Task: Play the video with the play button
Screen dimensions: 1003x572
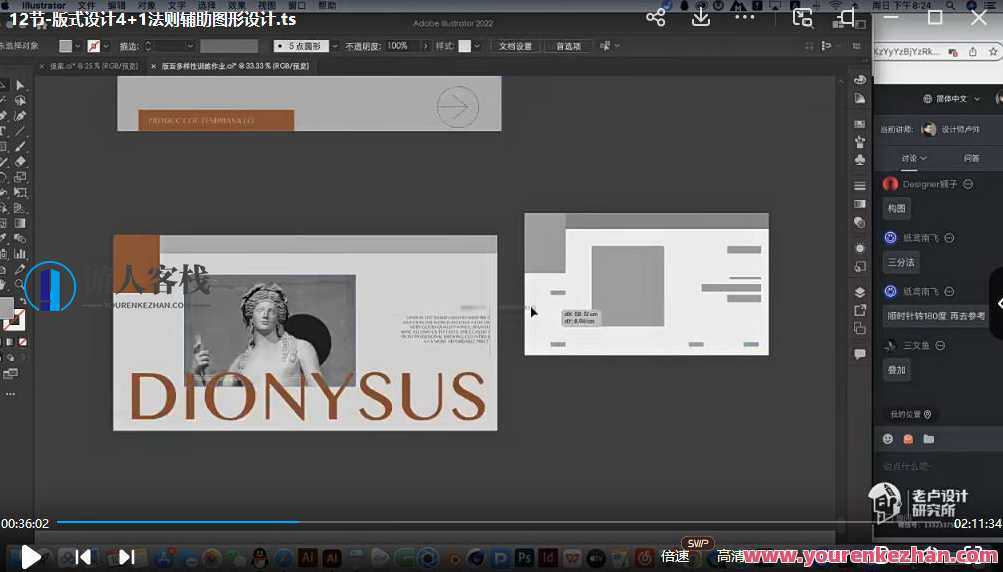Action: [x=31, y=556]
